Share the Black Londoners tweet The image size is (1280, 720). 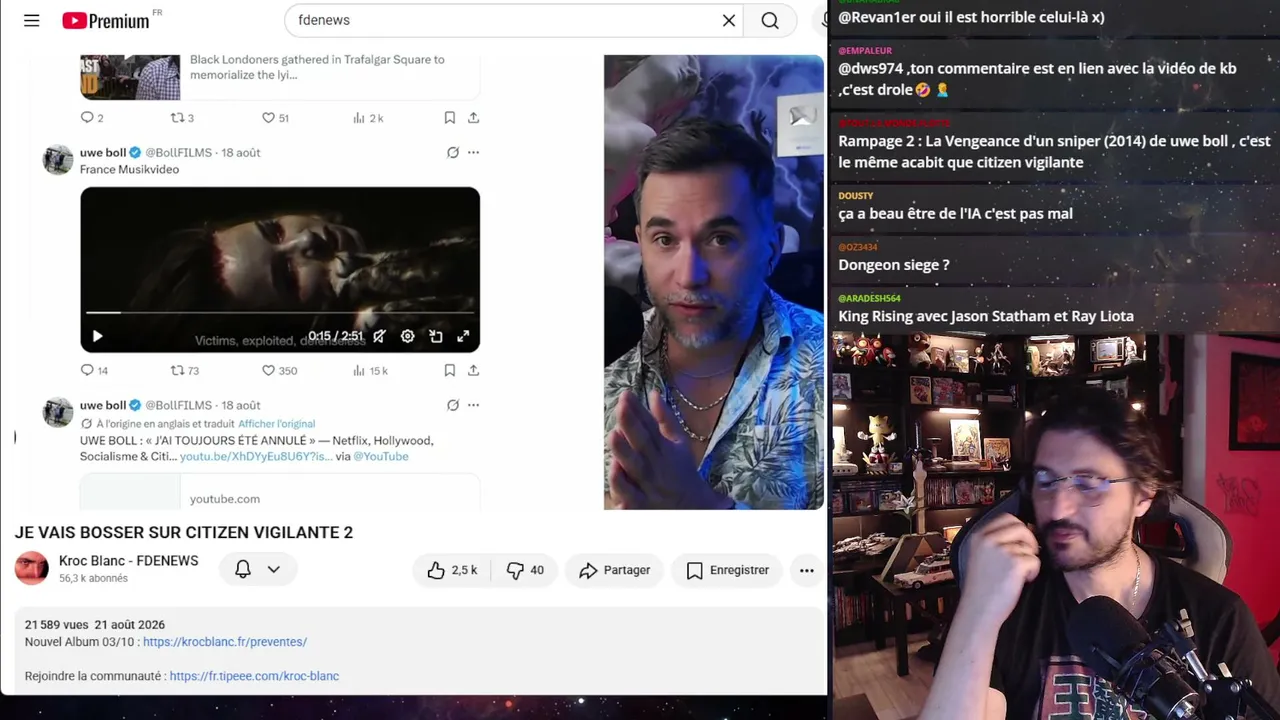tap(473, 118)
